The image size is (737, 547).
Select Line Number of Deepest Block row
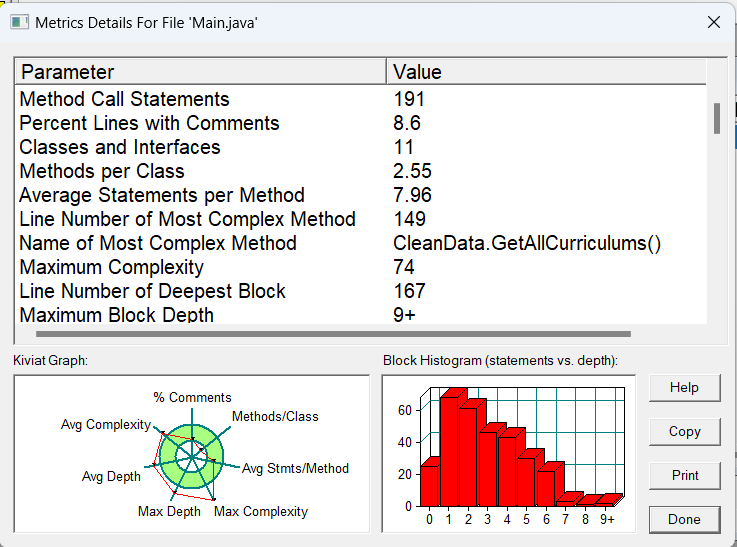153,291
